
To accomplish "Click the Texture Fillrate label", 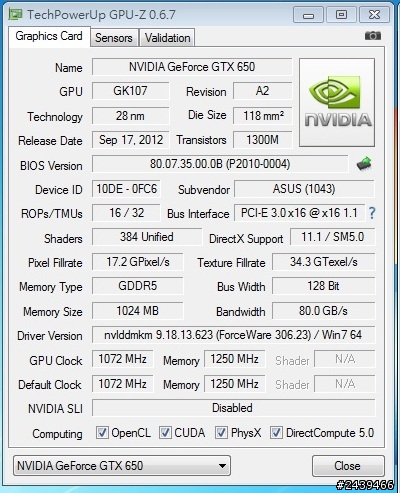I will click(x=231, y=263).
